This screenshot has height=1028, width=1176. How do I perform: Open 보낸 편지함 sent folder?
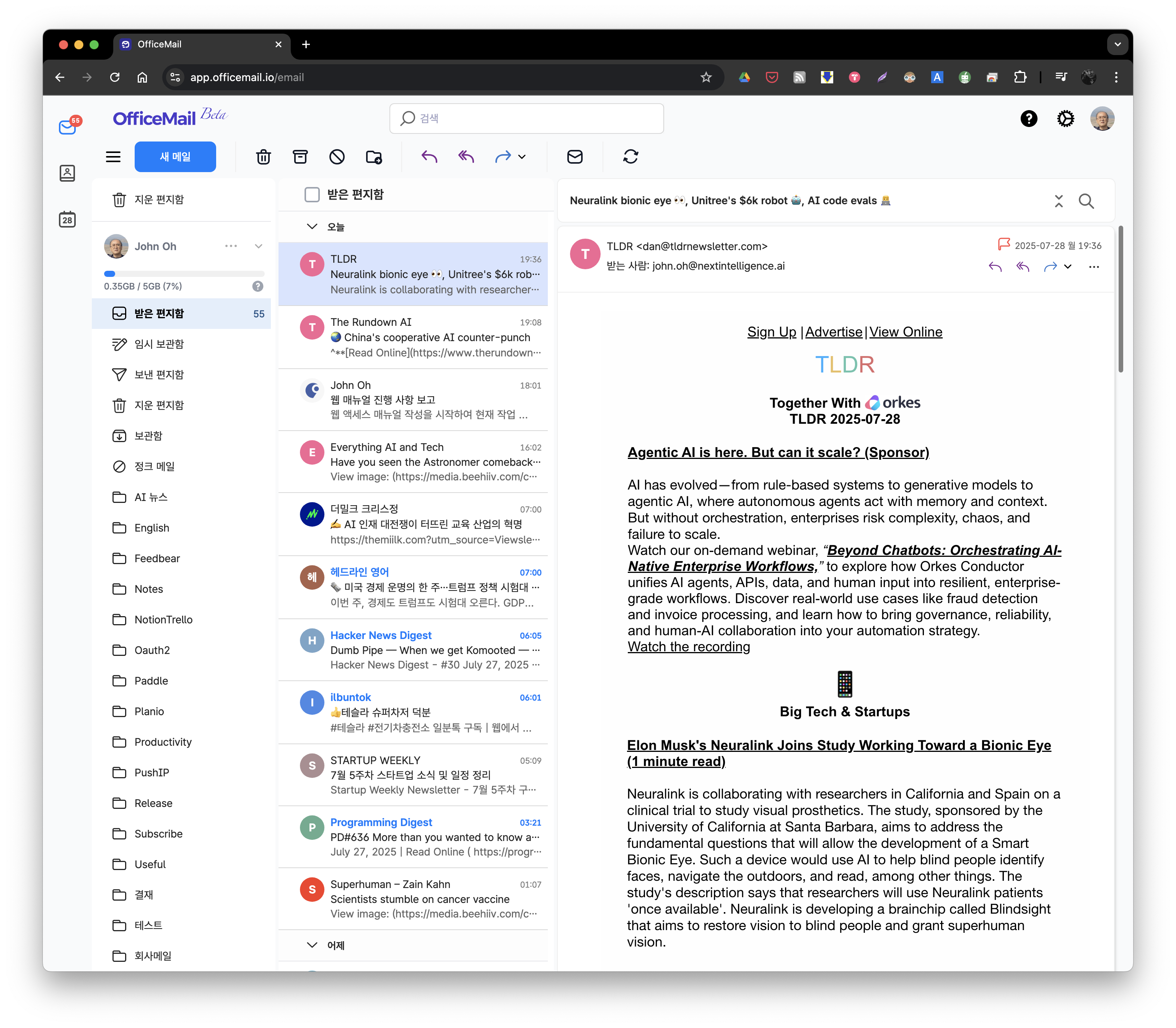tap(181, 375)
